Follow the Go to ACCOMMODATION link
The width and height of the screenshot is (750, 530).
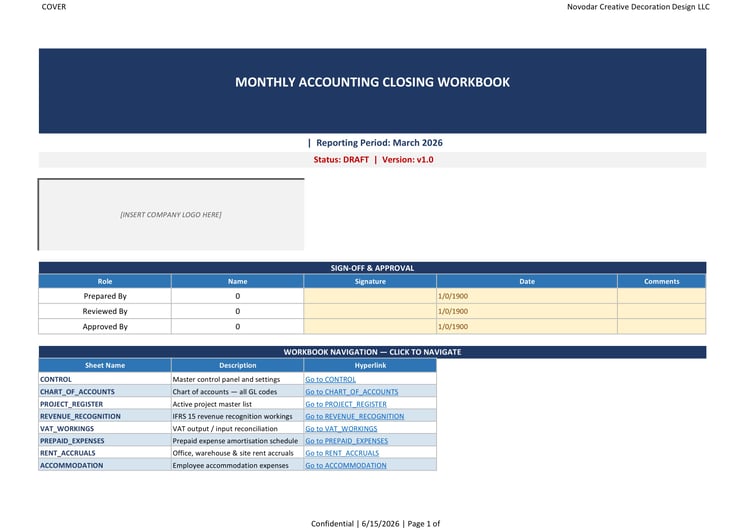point(346,465)
